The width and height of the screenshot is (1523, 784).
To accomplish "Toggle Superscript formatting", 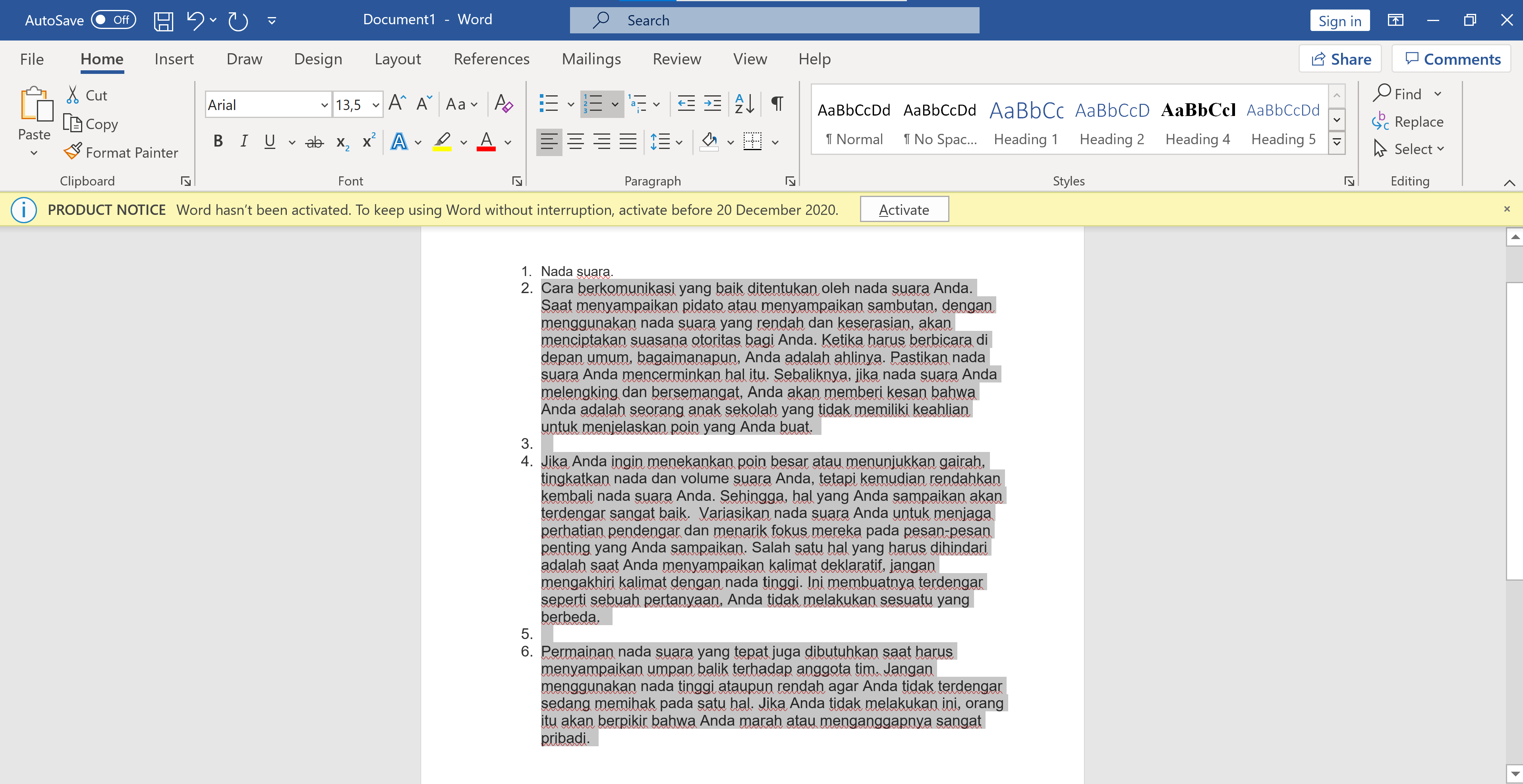I will point(369,141).
